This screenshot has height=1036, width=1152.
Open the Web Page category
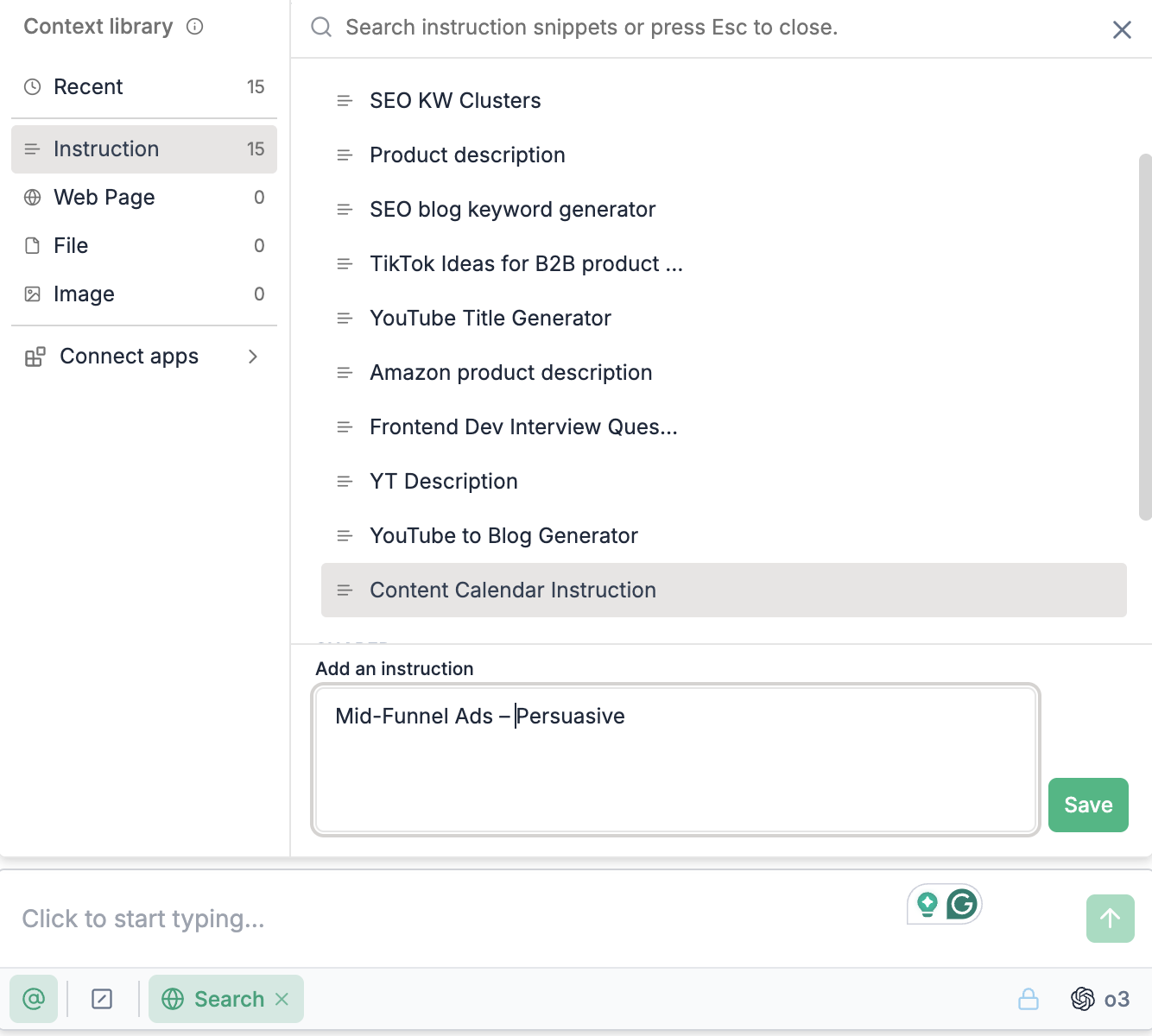click(x=144, y=198)
